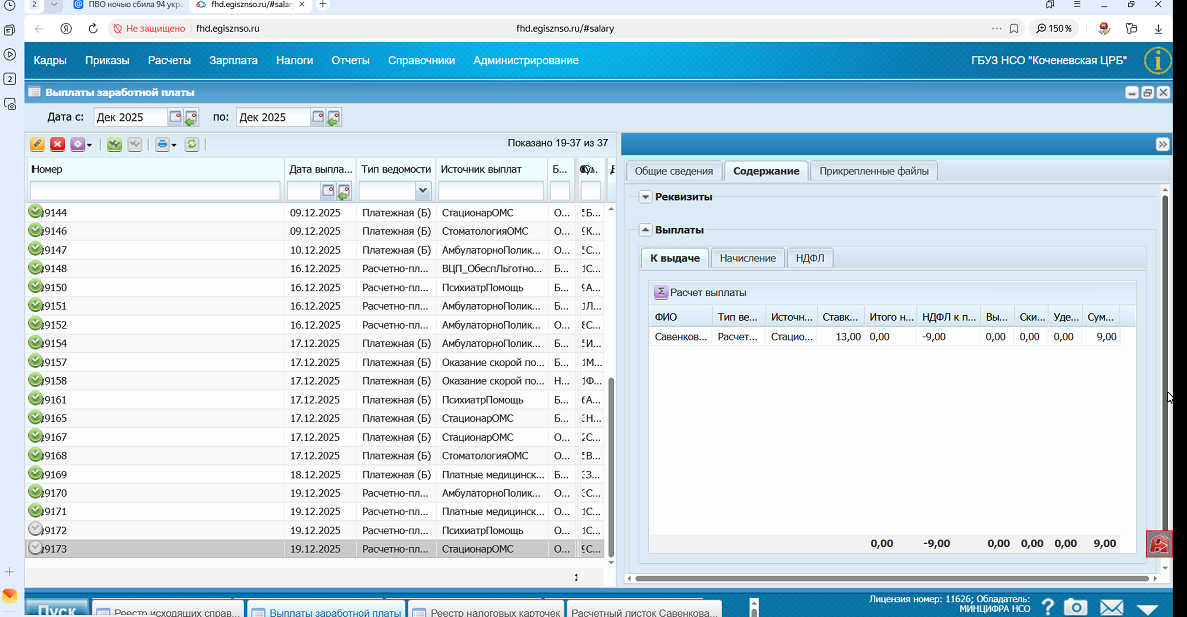The width and height of the screenshot is (1187, 617).
Task: Sort by the 'Номер' column header
Action: coord(155,170)
